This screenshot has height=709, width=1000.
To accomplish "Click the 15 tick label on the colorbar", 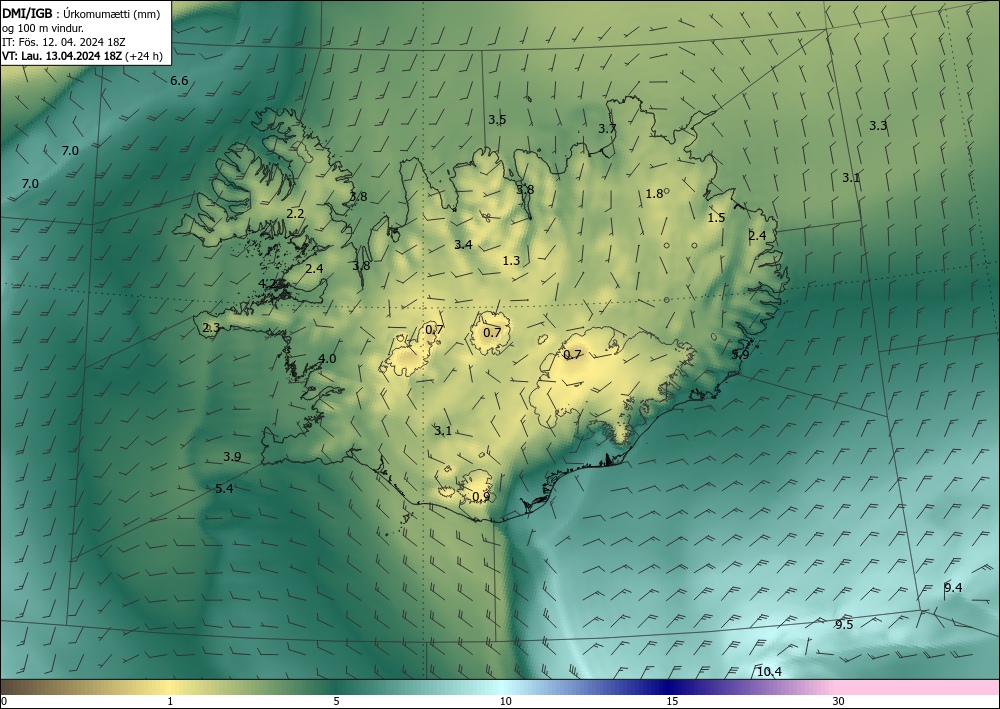I will tap(672, 701).
